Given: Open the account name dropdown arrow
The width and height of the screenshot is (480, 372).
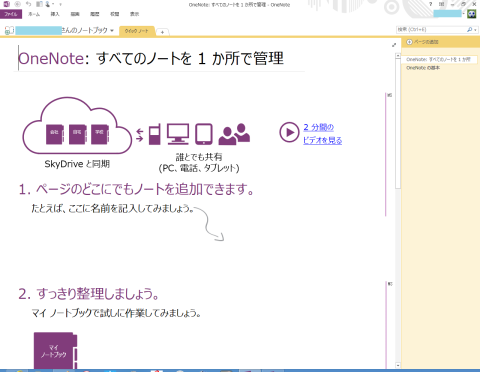Looking at the screenshot, I should [x=464, y=14].
